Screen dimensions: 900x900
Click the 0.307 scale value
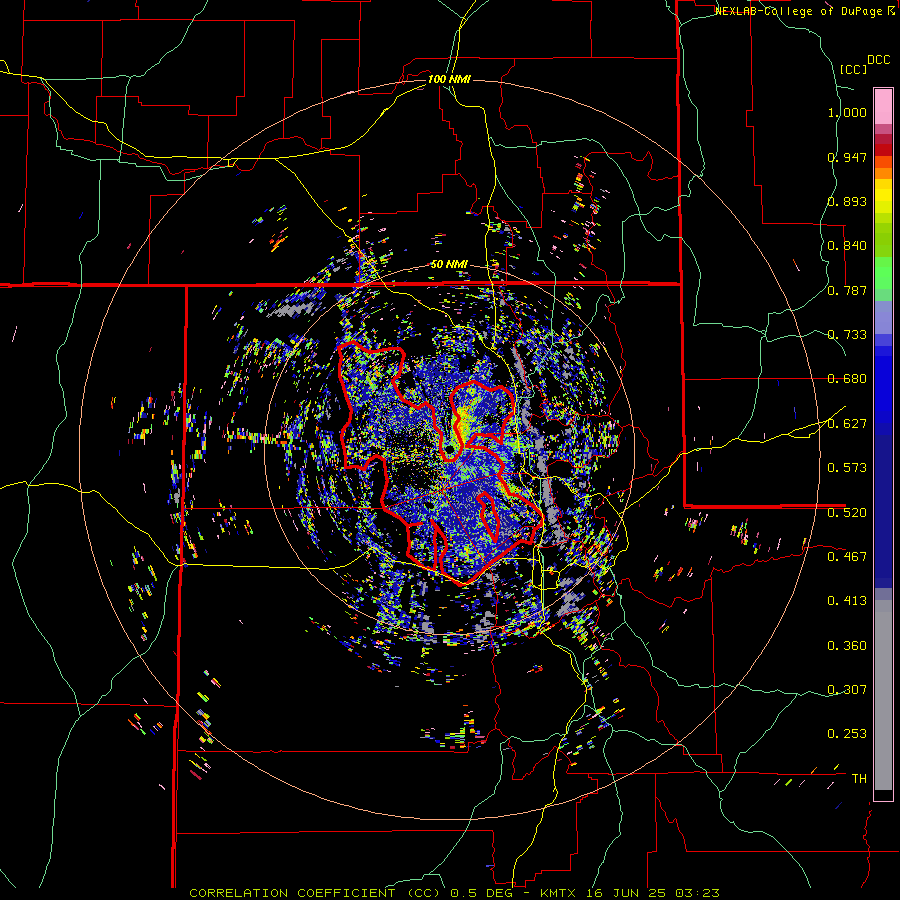pos(847,690)
